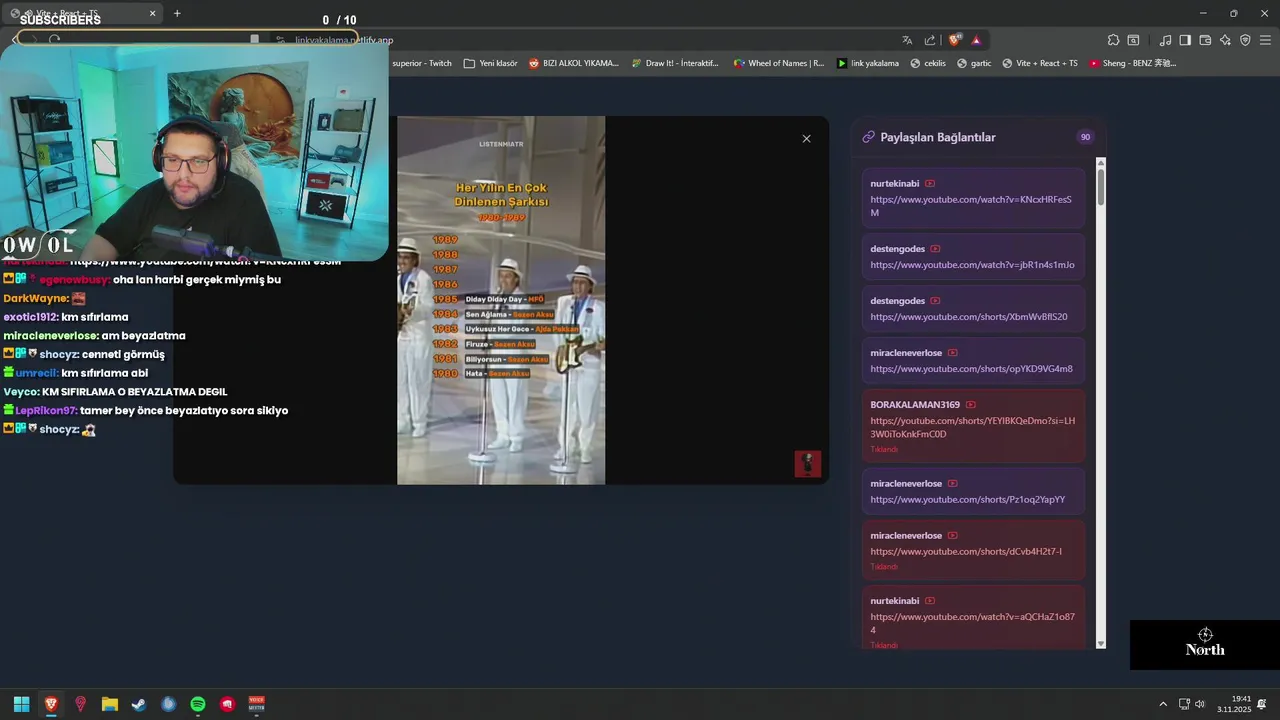Open the Draw It! bookmark
This screenshot has height=720, width=1280.
(x=675, y=63)
